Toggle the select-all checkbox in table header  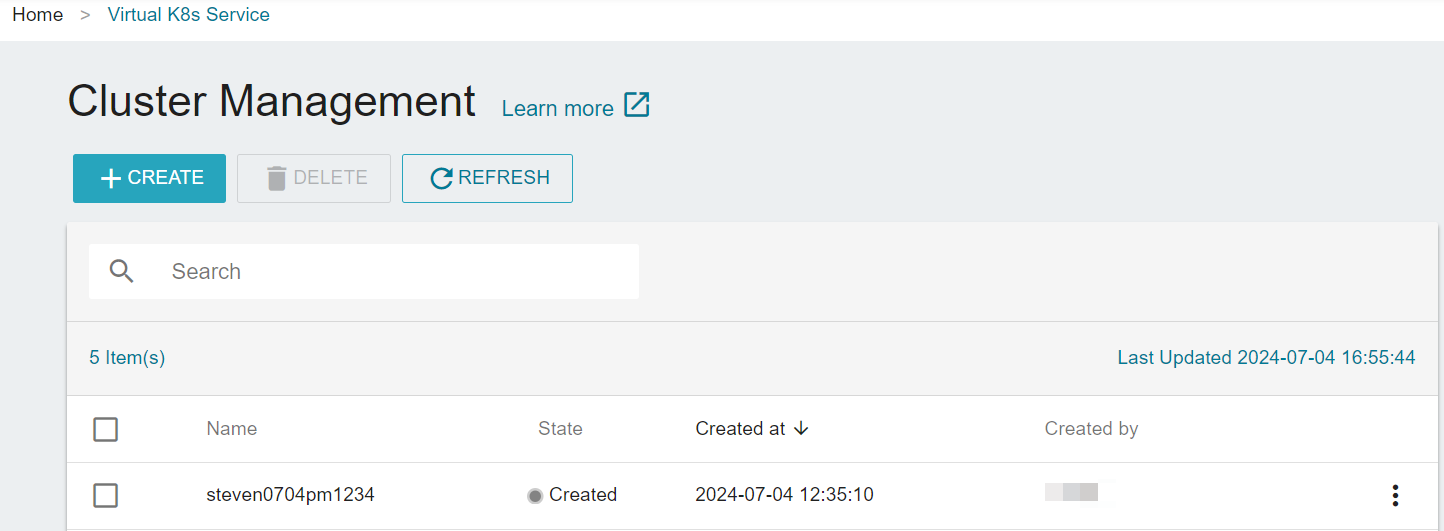[x=105, y=429]
